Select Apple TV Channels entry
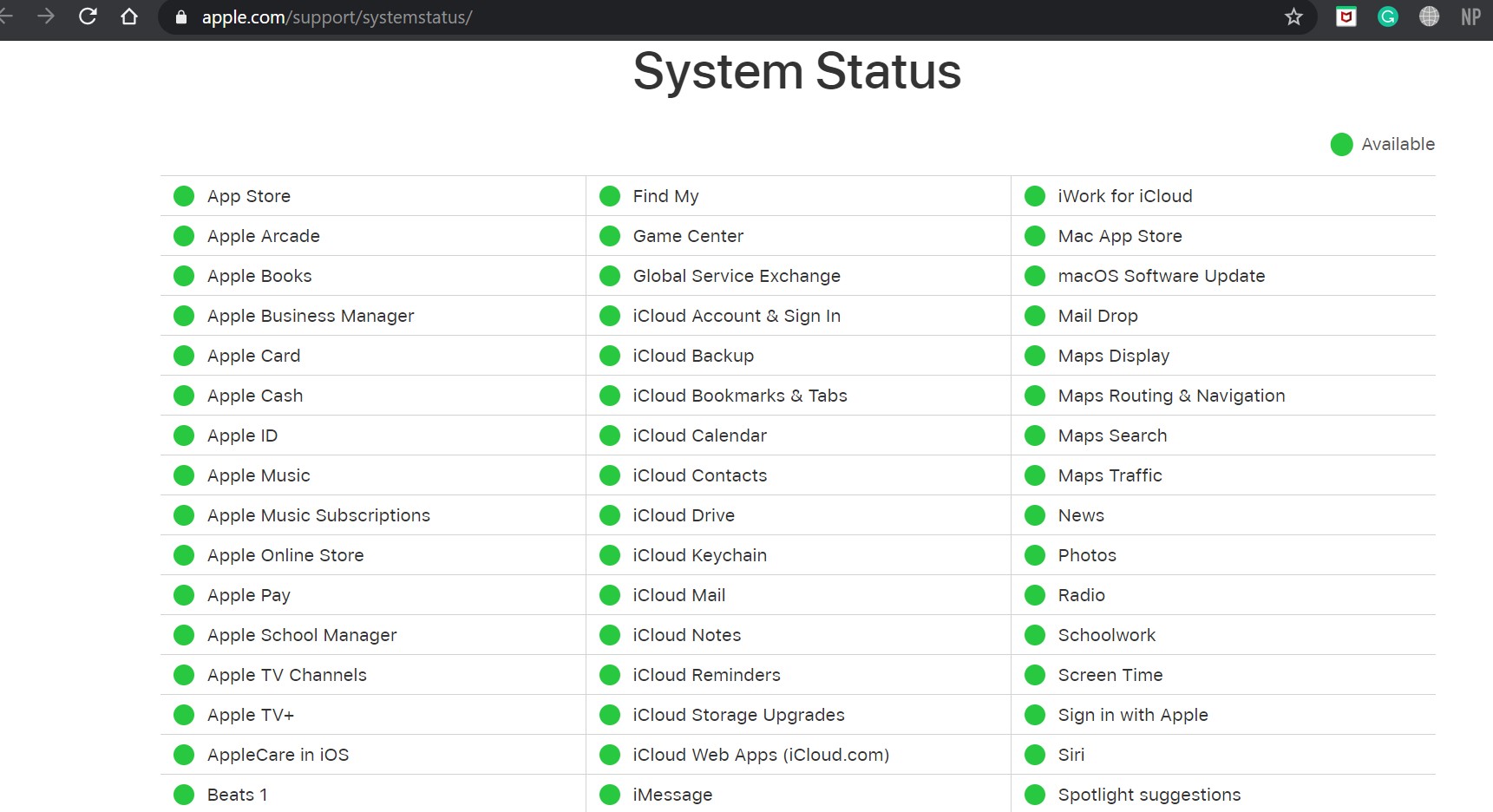 pos(287,675)
